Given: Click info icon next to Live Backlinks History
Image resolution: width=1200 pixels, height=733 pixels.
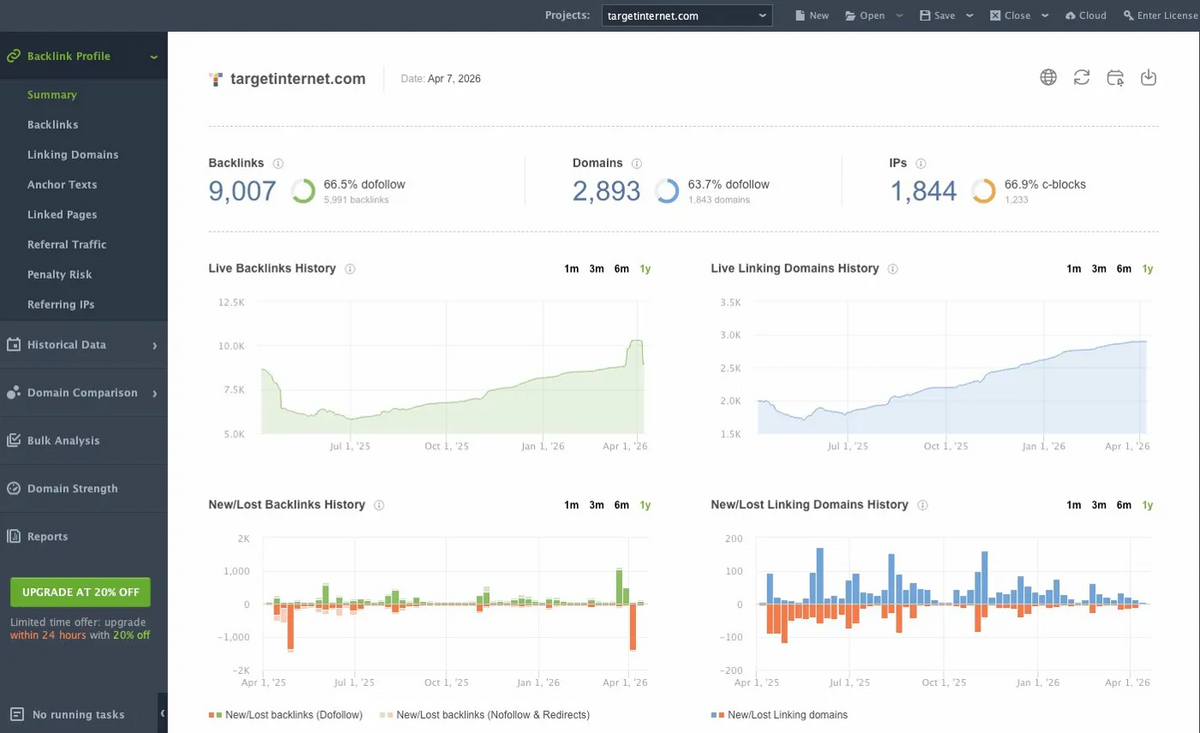Looking at the screenshot, I should [x=350, y=269].
